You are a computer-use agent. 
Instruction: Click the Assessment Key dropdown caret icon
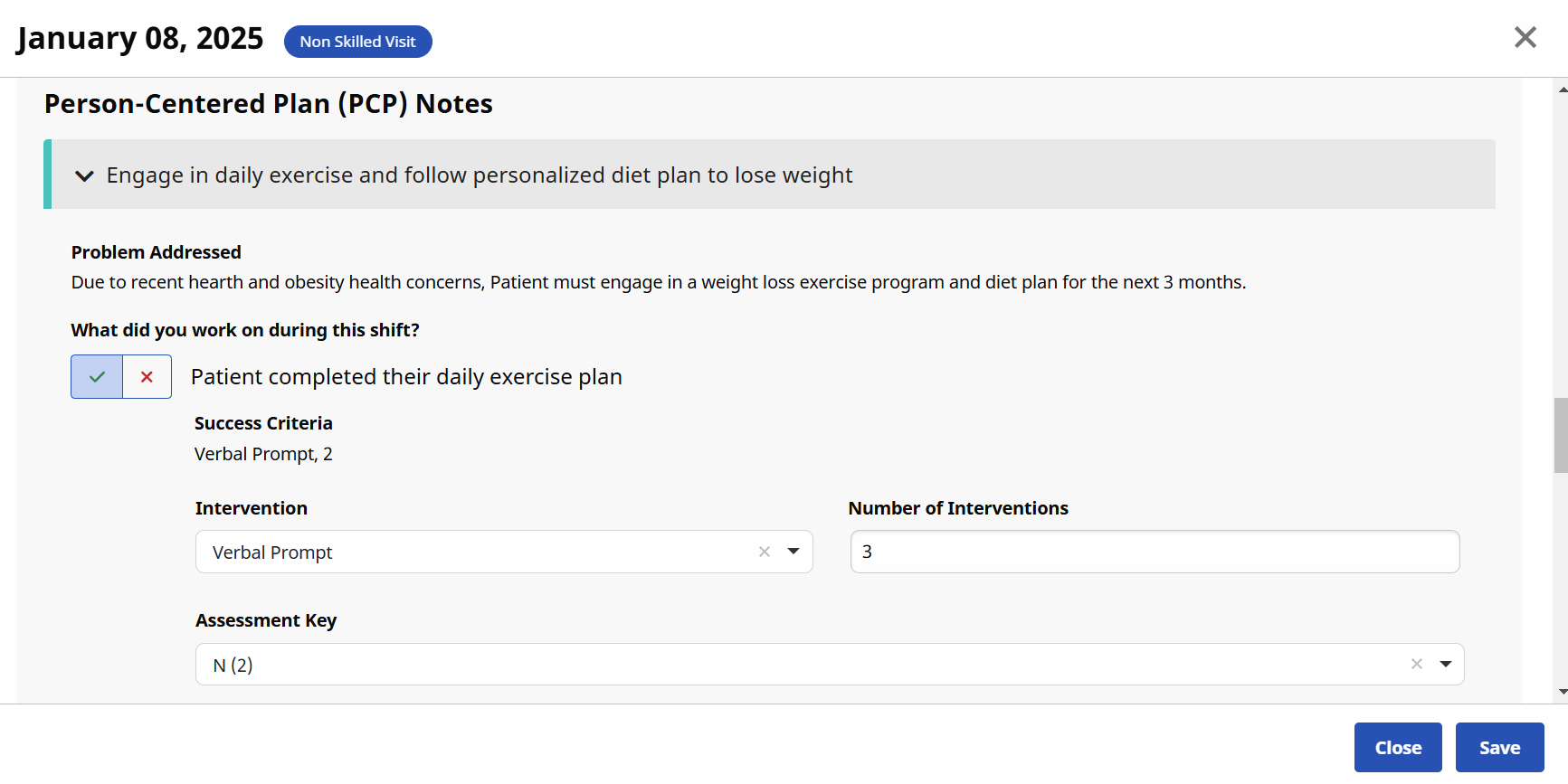[x=1445, y=664]
